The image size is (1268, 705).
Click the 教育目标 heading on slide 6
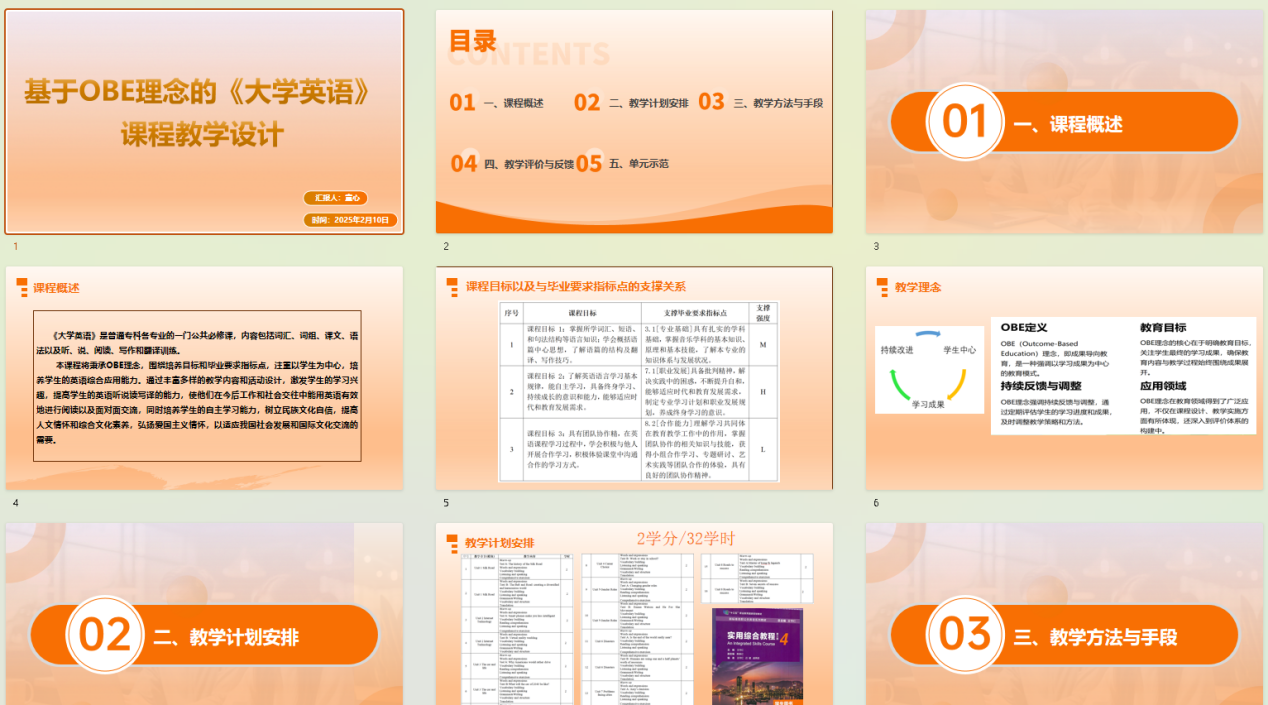coord(1163,327)
